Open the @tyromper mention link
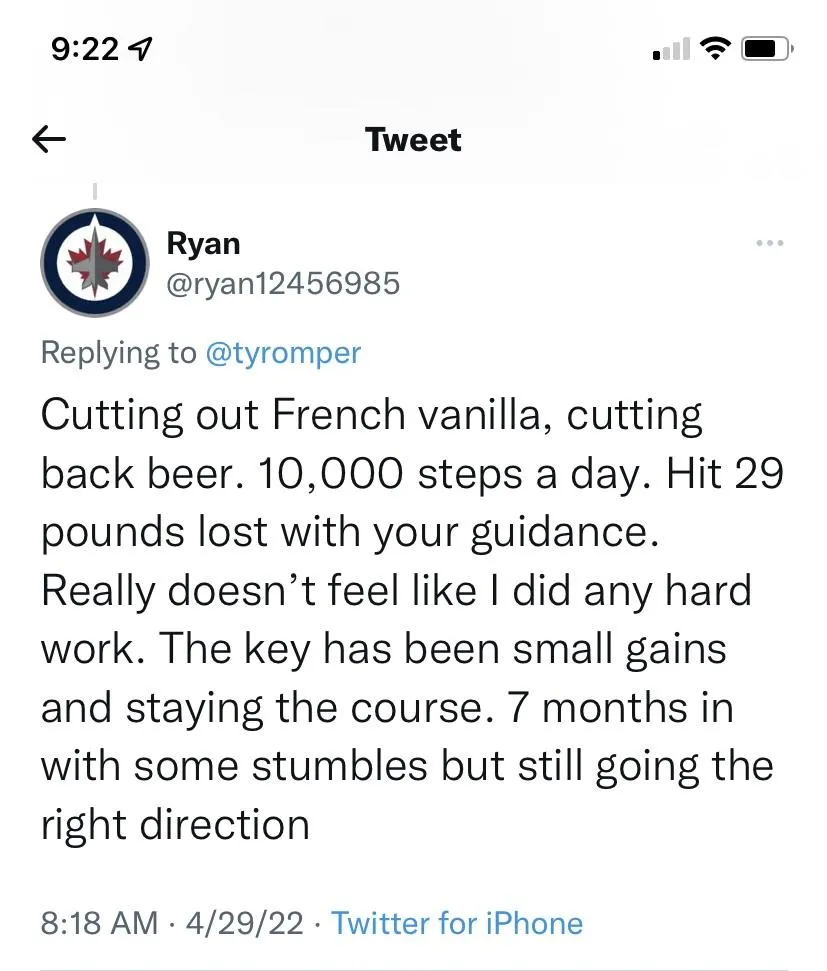Viewport: 827px width, 971px height. click(283, 353)
